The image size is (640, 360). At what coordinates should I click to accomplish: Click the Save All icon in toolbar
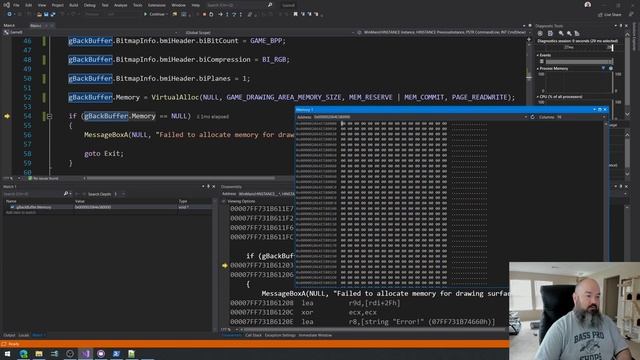53,14
